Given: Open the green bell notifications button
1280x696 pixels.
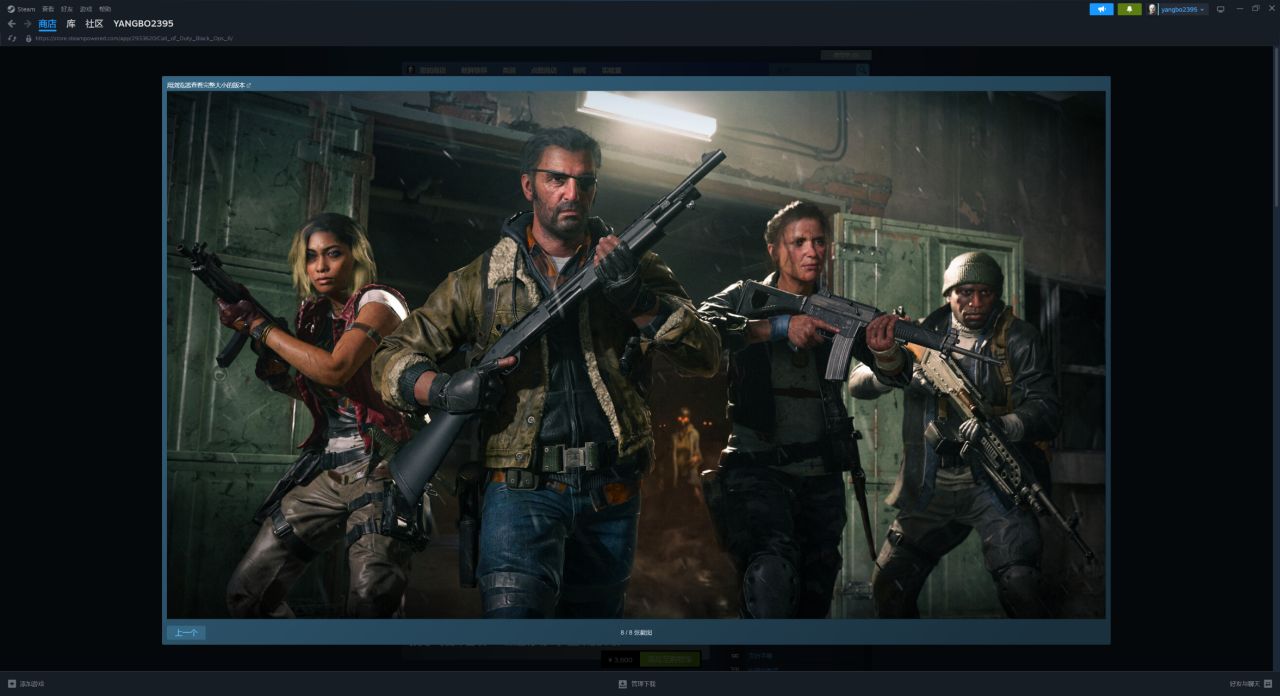Looking at the screenshot, I should pyautogui.click(x=1130, y=9).
